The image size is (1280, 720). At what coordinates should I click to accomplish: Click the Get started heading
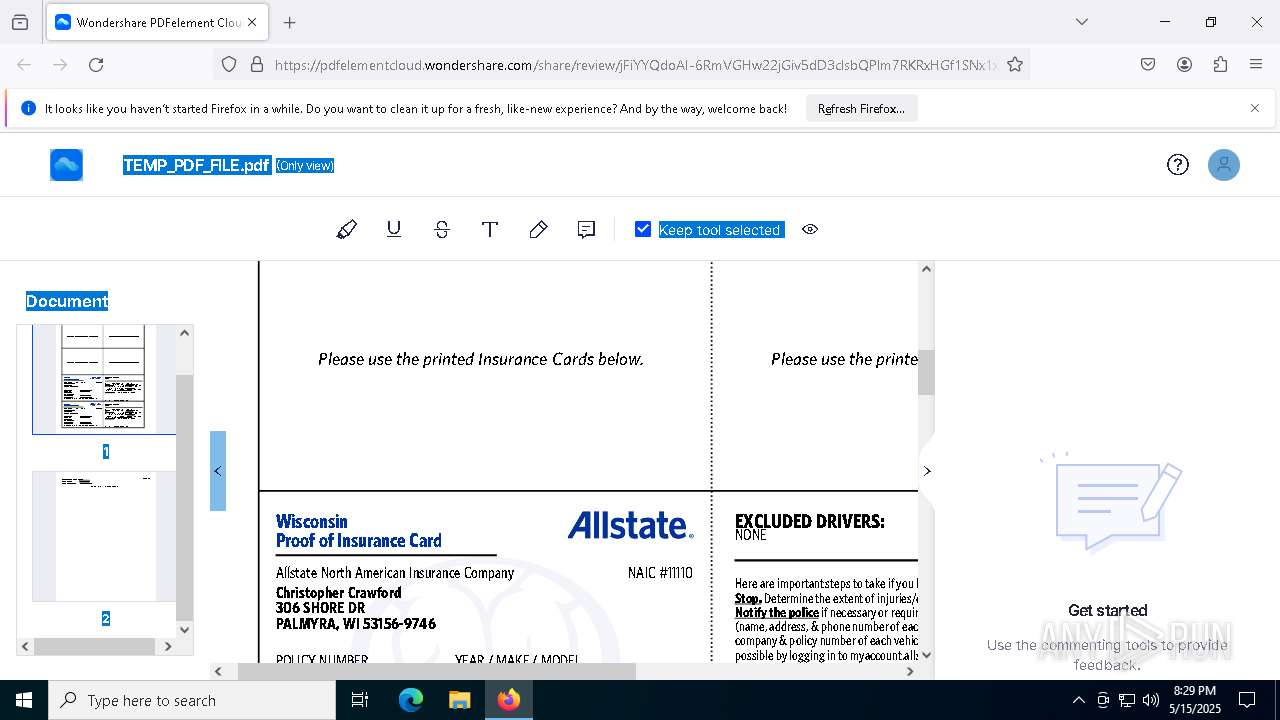click(1107, 610)
